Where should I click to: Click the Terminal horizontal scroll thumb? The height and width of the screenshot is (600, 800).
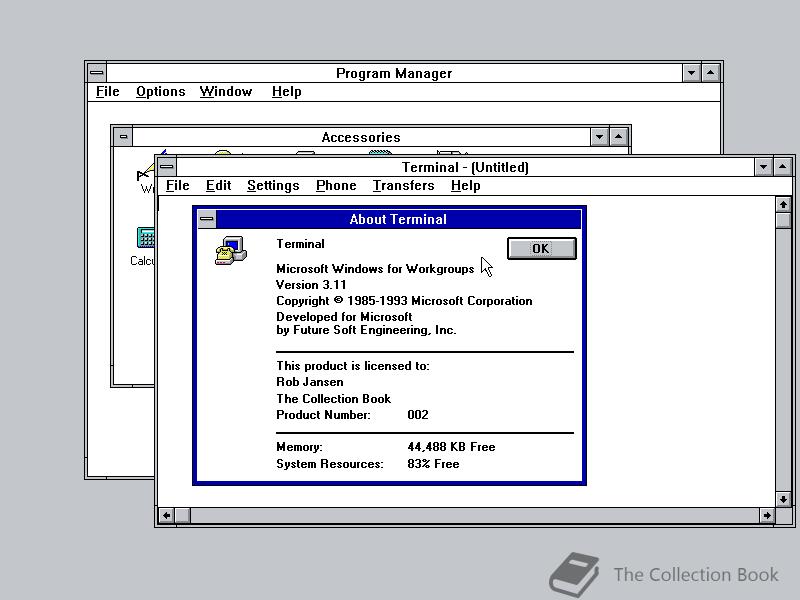(183, 516)
